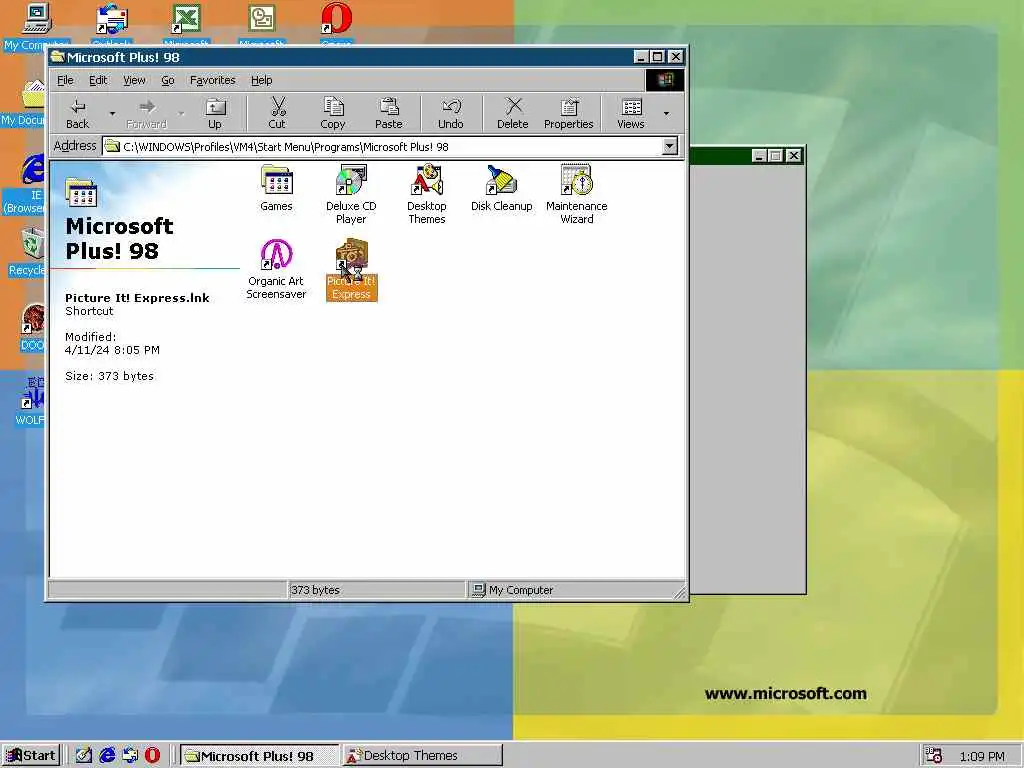Click the Paste toolbar icon
The height and width of the screenshot is (768, 1024).
click(389, 114)
